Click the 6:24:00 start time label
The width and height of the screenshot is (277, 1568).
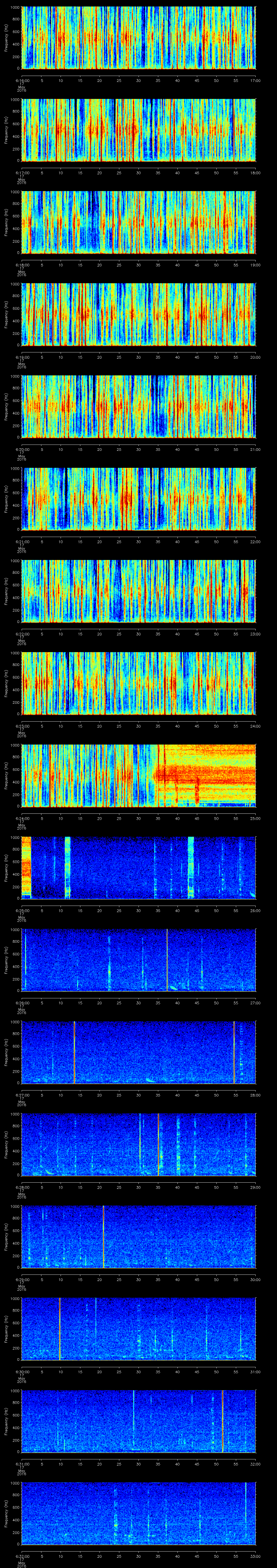click(22, 818)
